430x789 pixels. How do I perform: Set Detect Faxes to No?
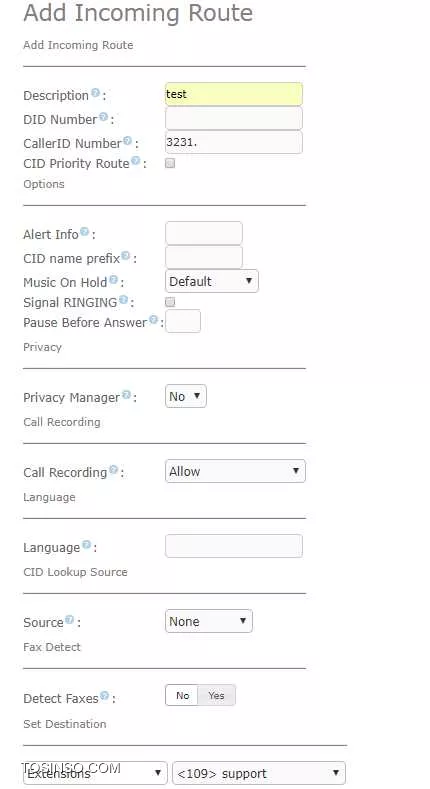182,695
